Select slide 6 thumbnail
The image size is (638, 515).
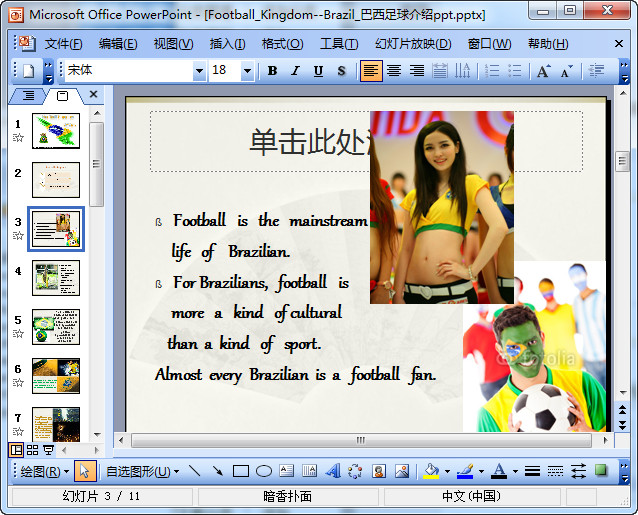pos(56,376)
